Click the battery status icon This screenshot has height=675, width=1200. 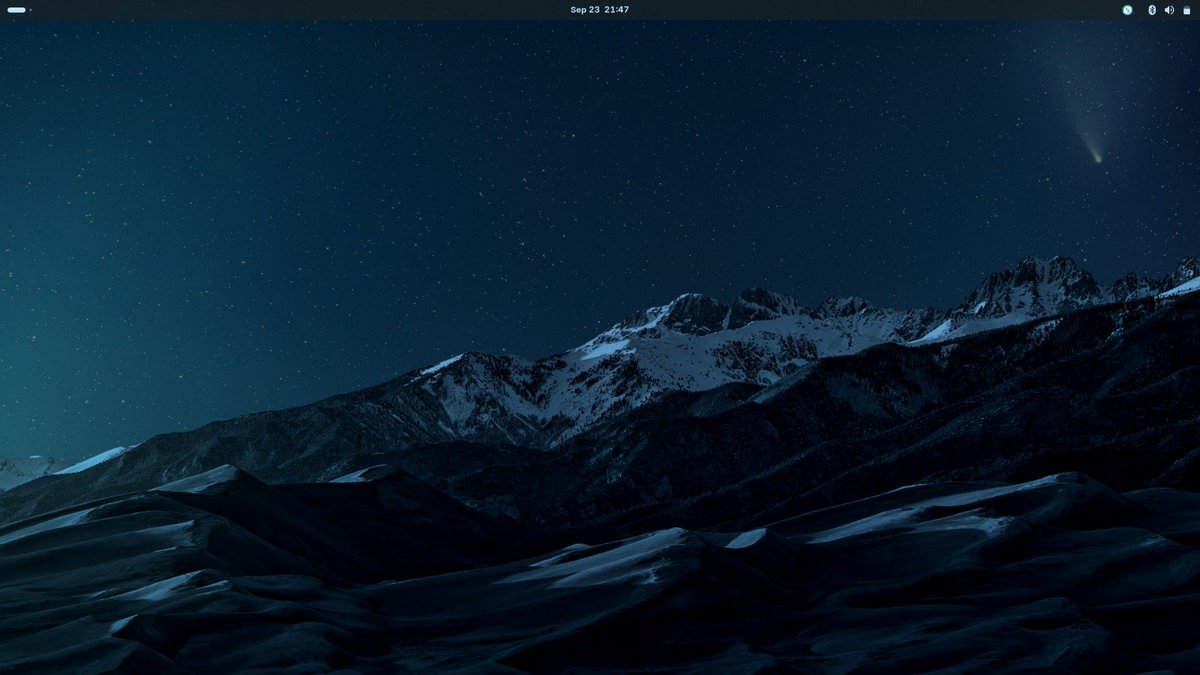1186,10
